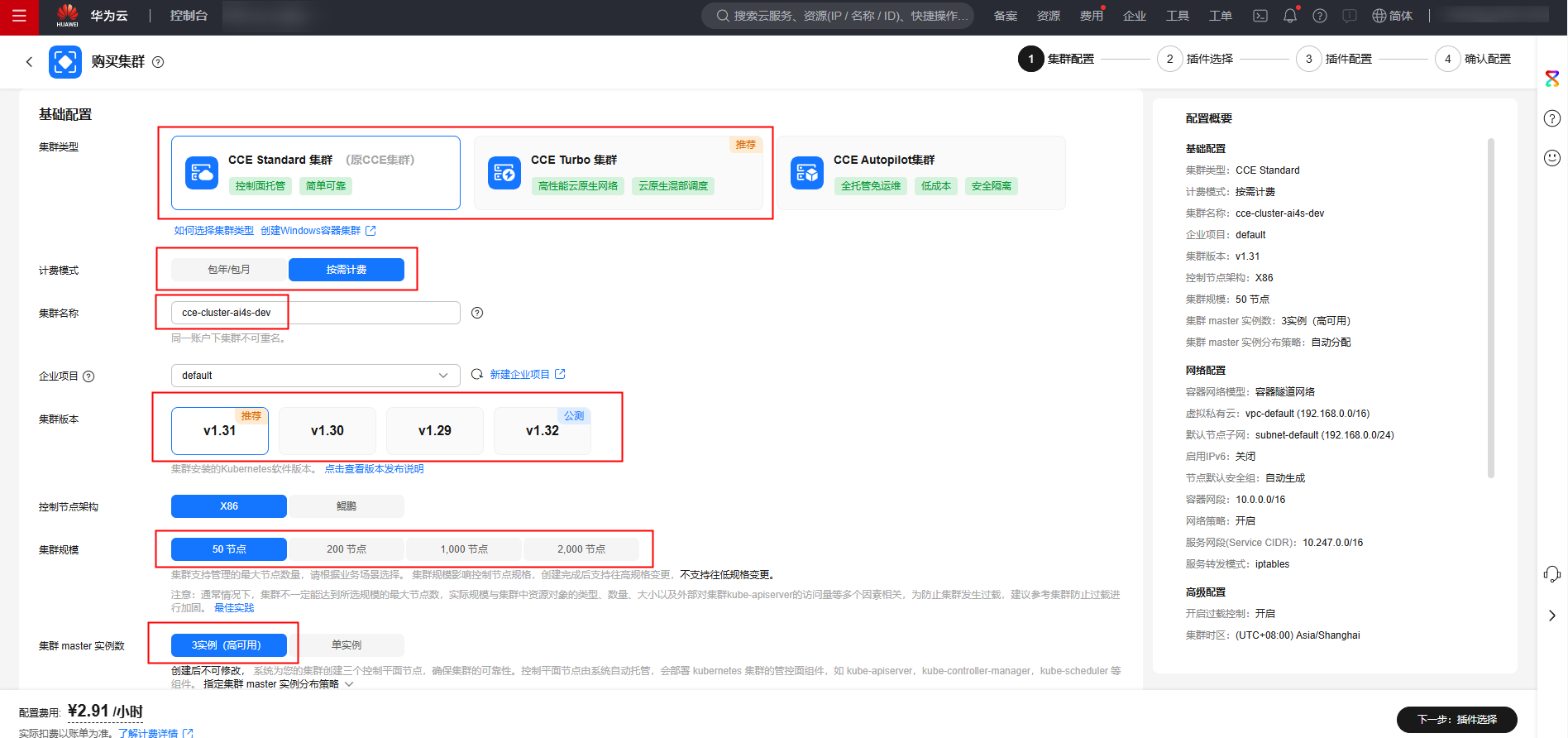Click the language globe icon
Image resolution: width=1568 pixels, height=738 pixels.
[1379, 16]
